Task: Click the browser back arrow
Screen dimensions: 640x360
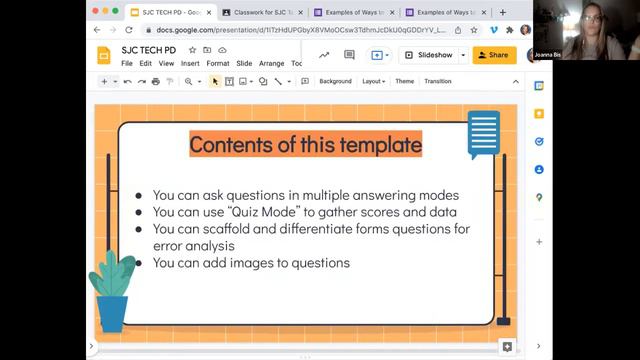Action: click(97, 30)
